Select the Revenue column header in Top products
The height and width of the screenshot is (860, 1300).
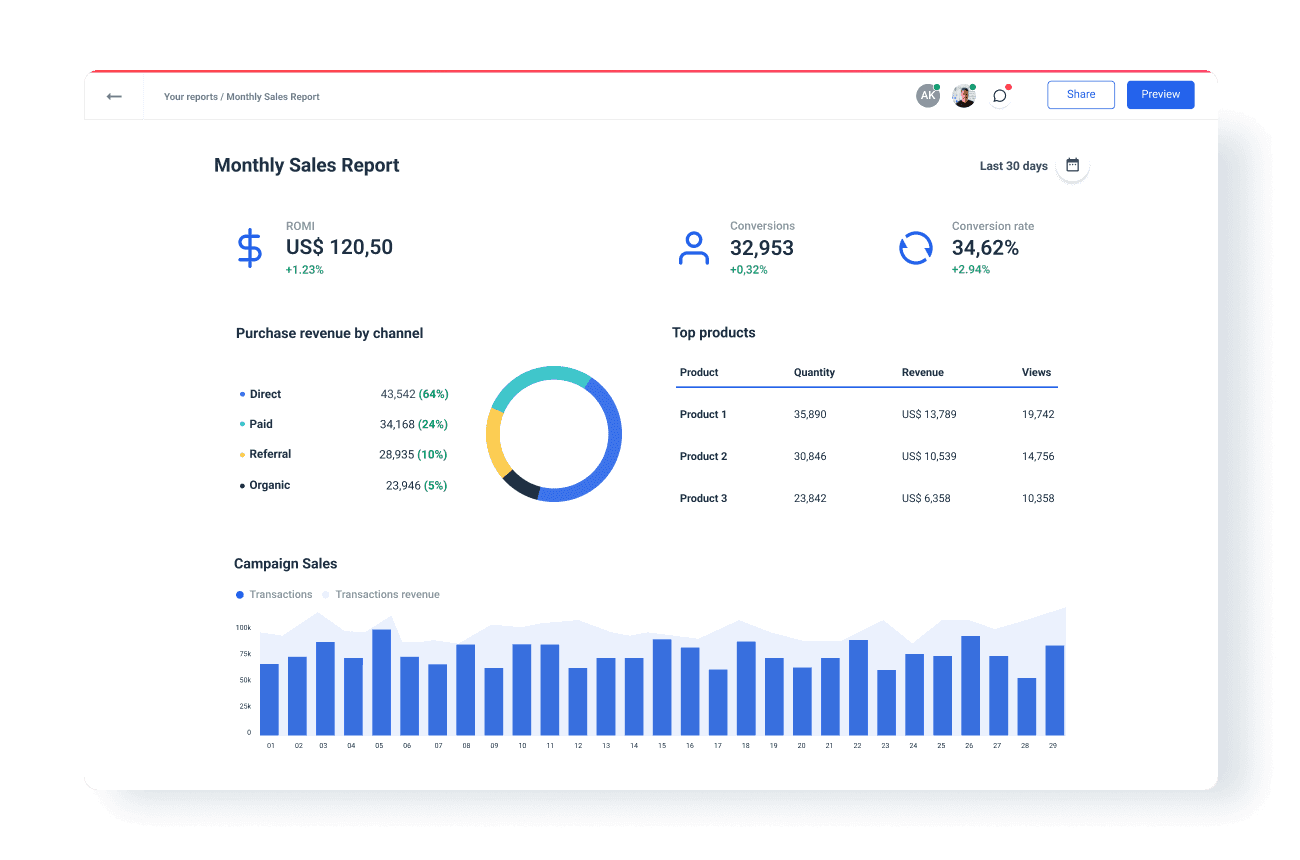(x=922, y=372)
